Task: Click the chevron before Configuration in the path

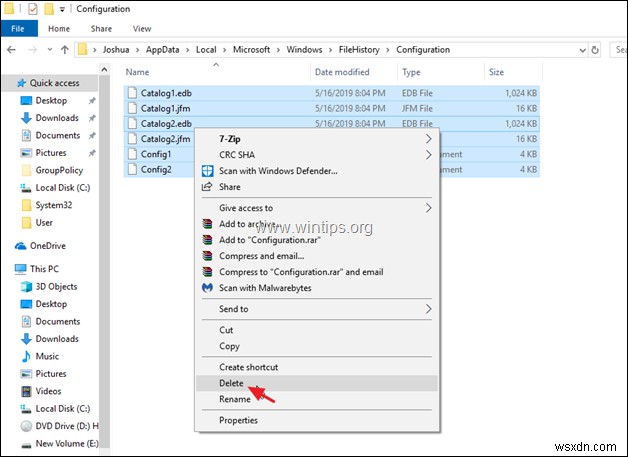Action: 388,50
